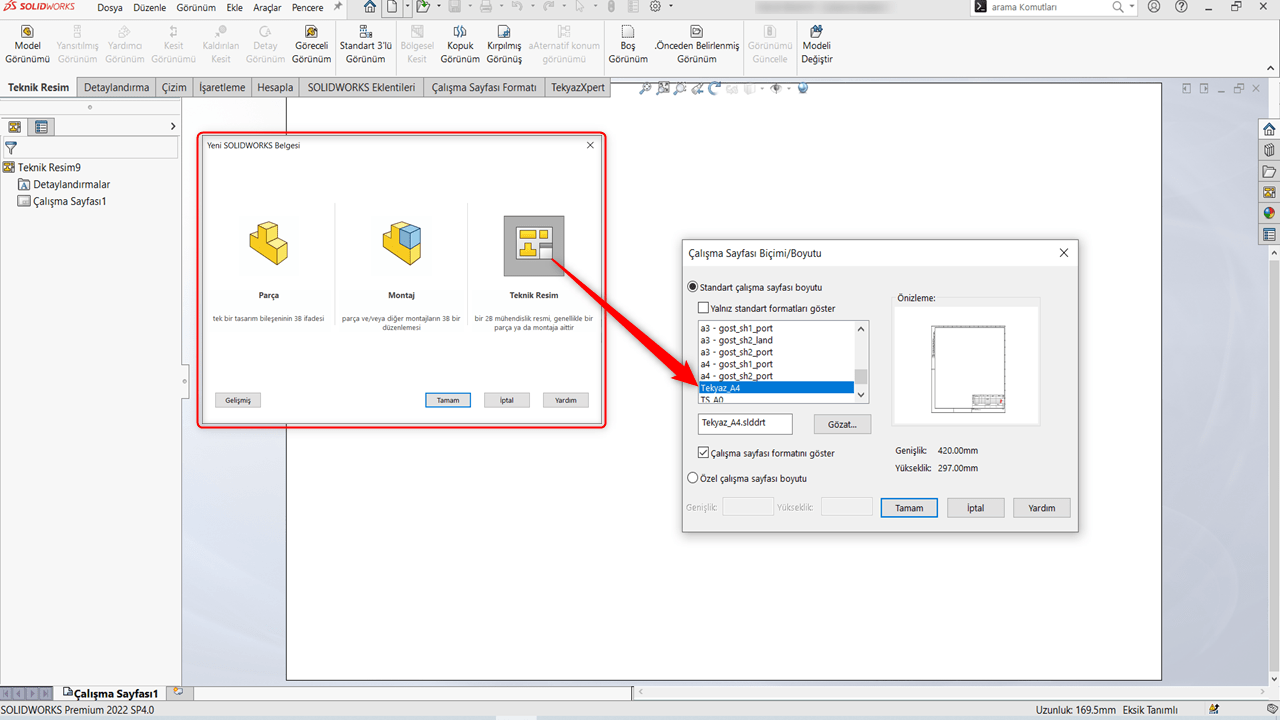This screenshot has width=1280, height=720.
Task: Open the help question mark icon
Action: coord(1179,7)
